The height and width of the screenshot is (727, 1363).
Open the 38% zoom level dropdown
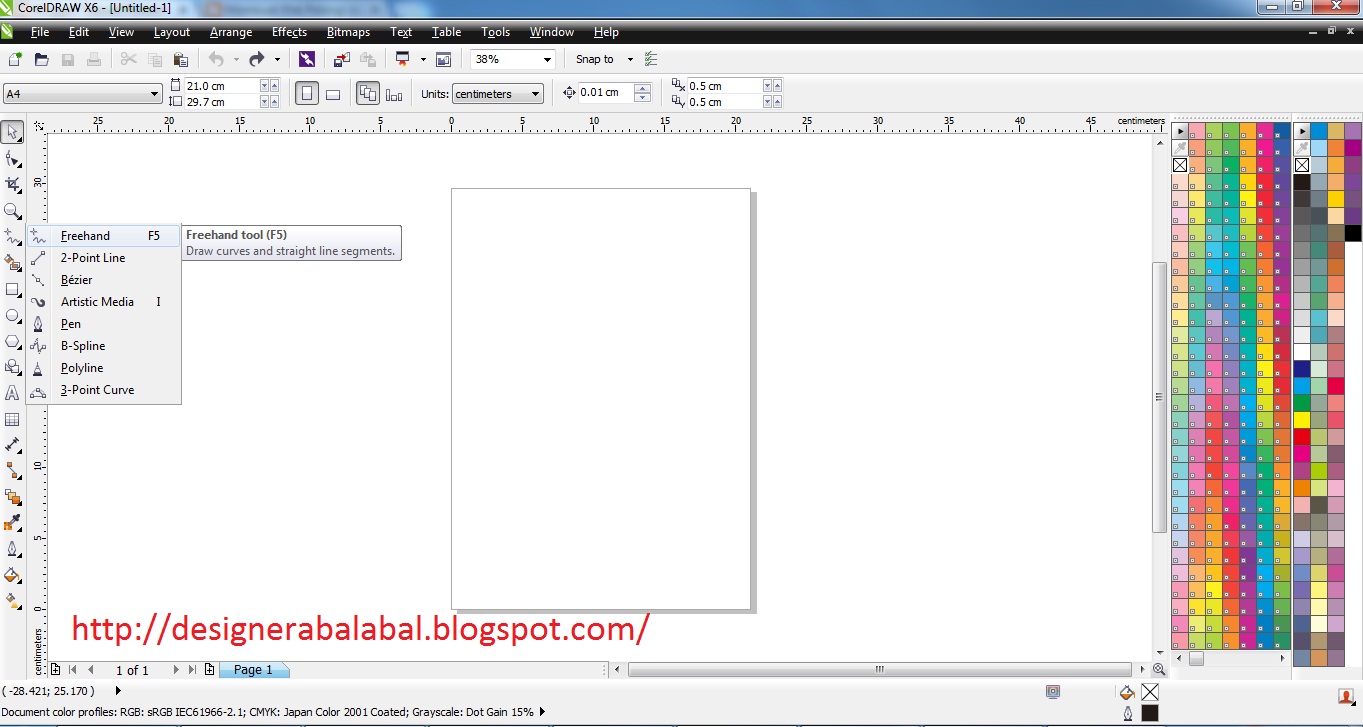tap(547, 60)
